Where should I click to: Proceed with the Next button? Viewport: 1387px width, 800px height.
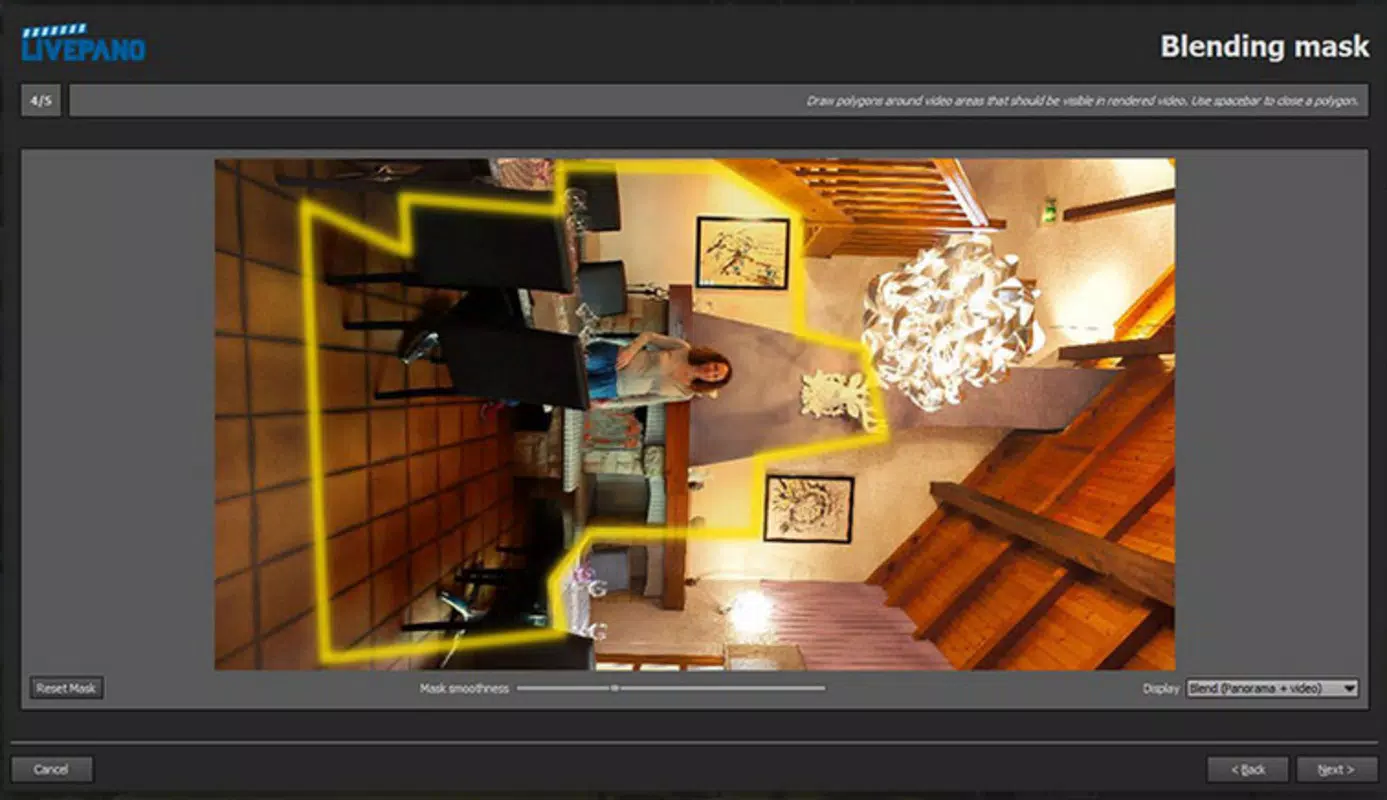point(1336,769)
